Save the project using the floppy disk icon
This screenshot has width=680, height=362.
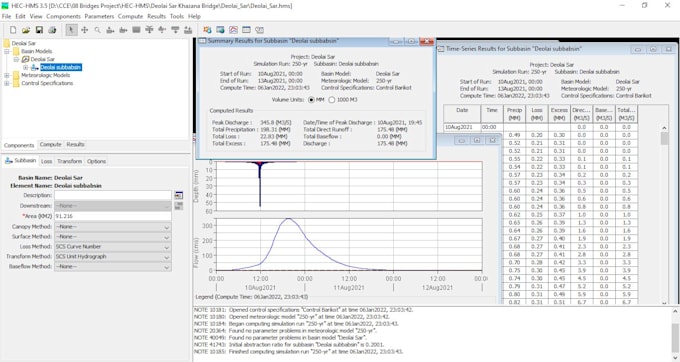pos(39,30)
